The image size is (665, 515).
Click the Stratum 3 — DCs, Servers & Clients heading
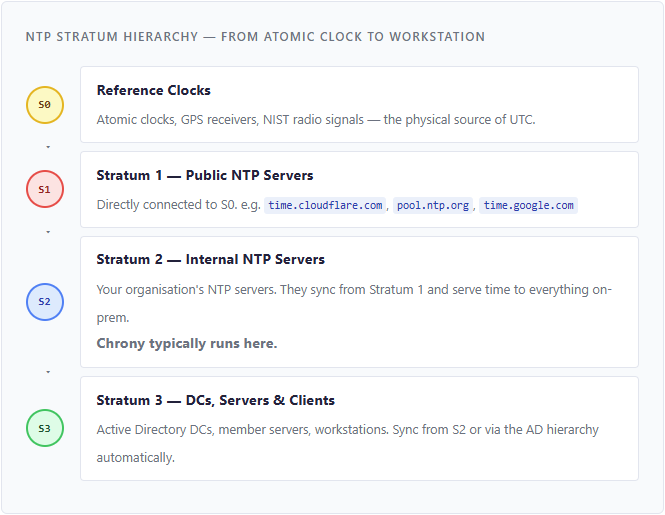215,400
